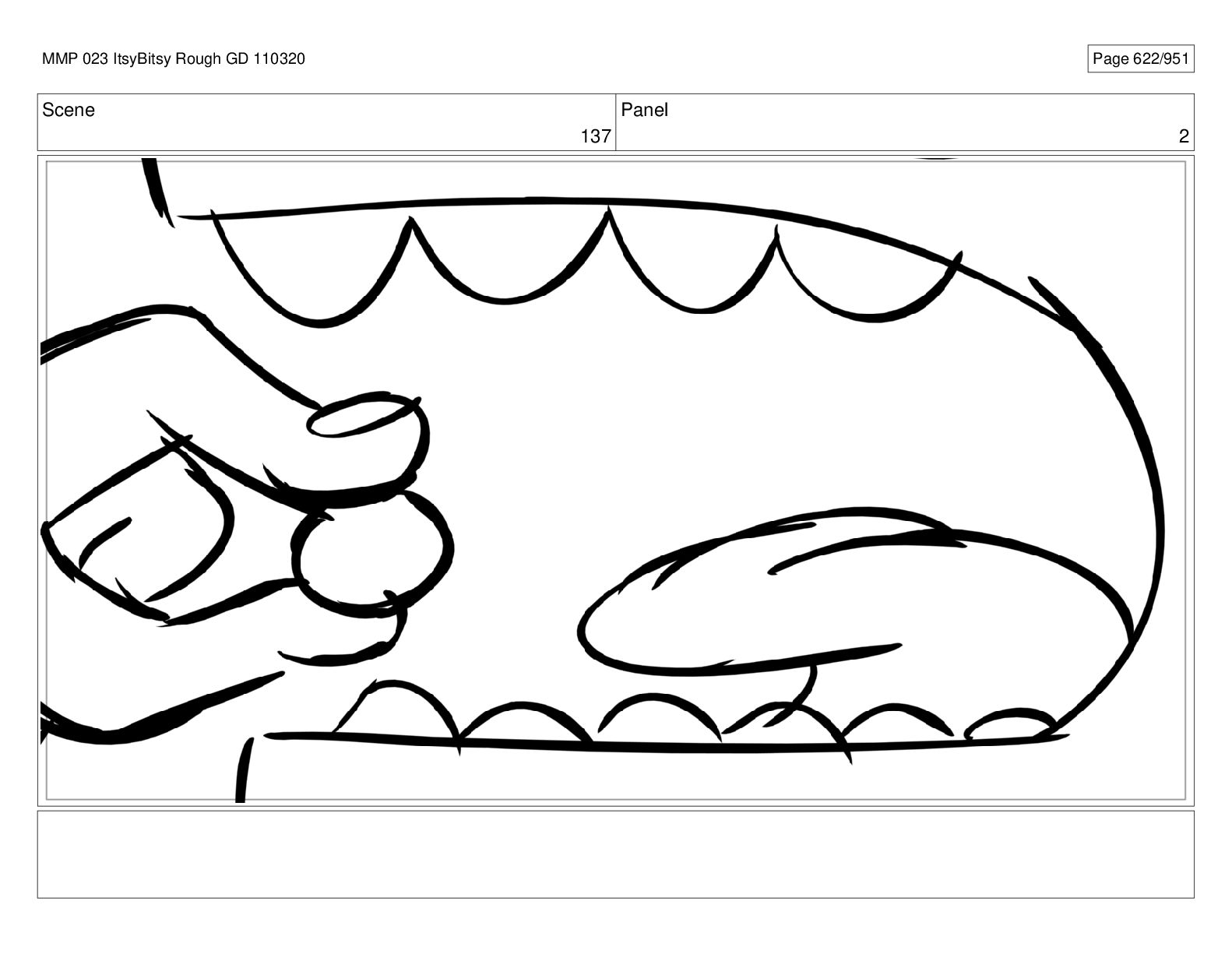Image resolution: width=1232 pixels, height=954 pixels.
Task: Click the document title 'MMP 023 ItsyBitsy Rough GD 110320'
Action: pos(174,59)
